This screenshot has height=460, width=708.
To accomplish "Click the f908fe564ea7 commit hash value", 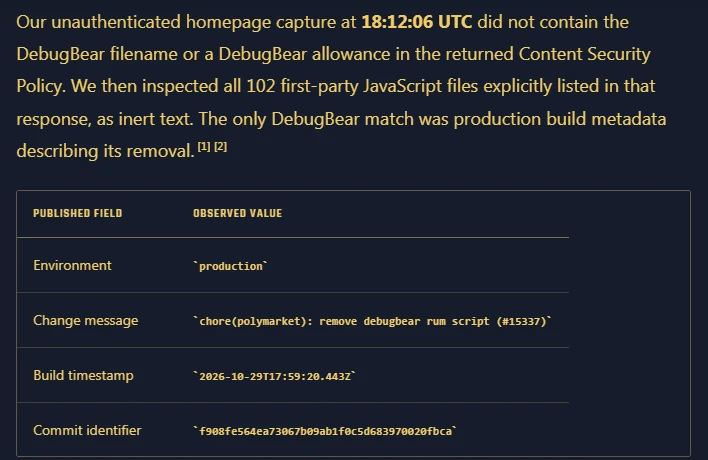I will point(325,432).
